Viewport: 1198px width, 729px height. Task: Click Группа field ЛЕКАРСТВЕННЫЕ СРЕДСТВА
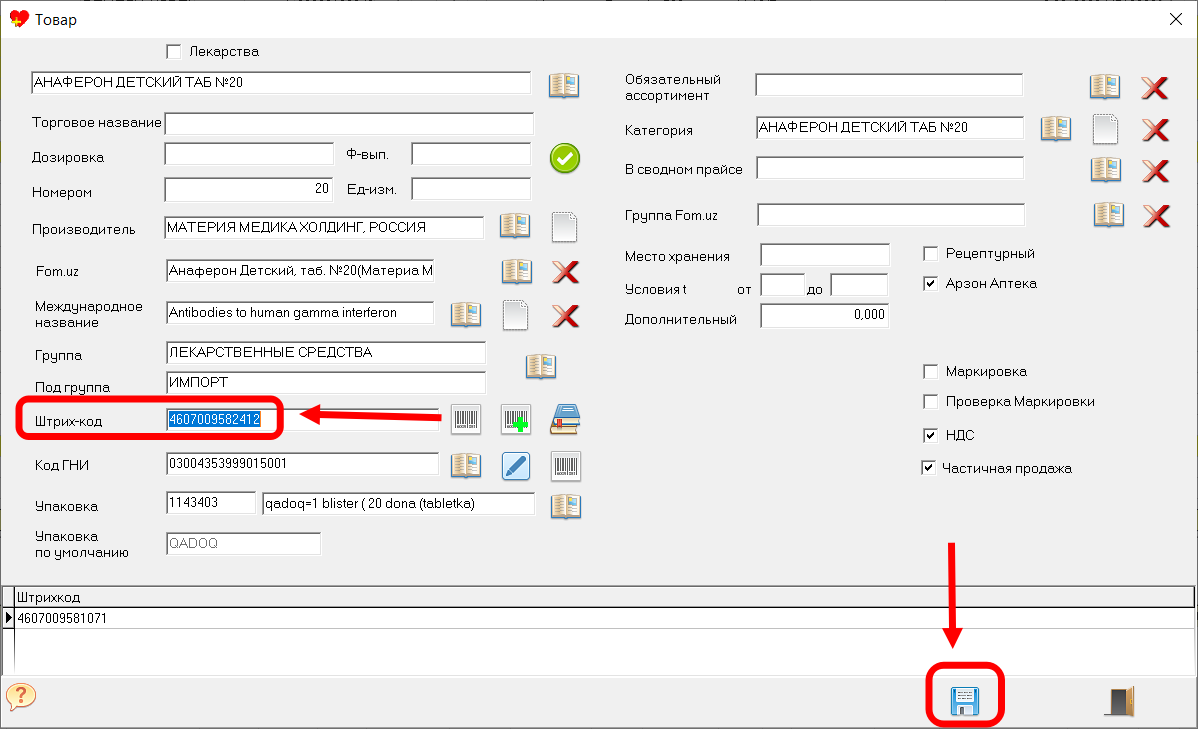(x=326, y=352)
